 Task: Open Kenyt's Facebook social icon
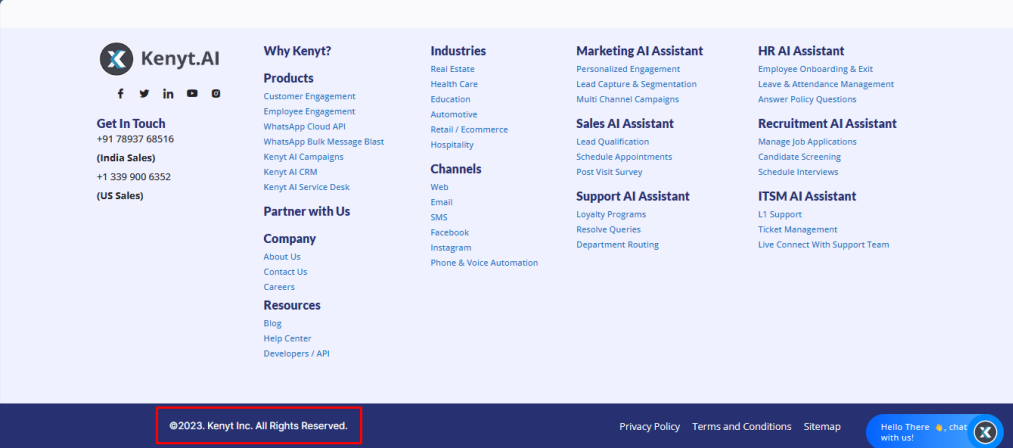(120, 94)
